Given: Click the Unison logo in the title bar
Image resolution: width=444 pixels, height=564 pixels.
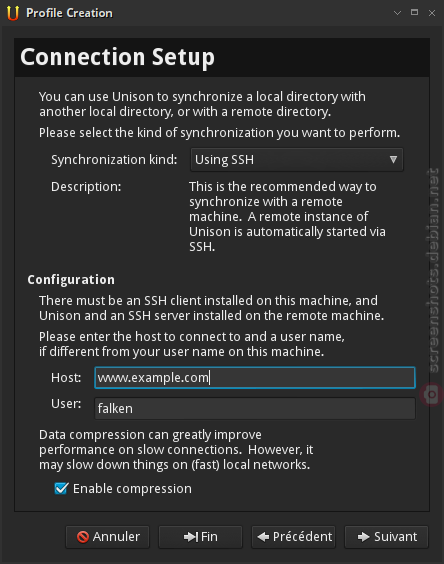Looking at the screenshot, I should pyautogui.click(x=13, y=13).
